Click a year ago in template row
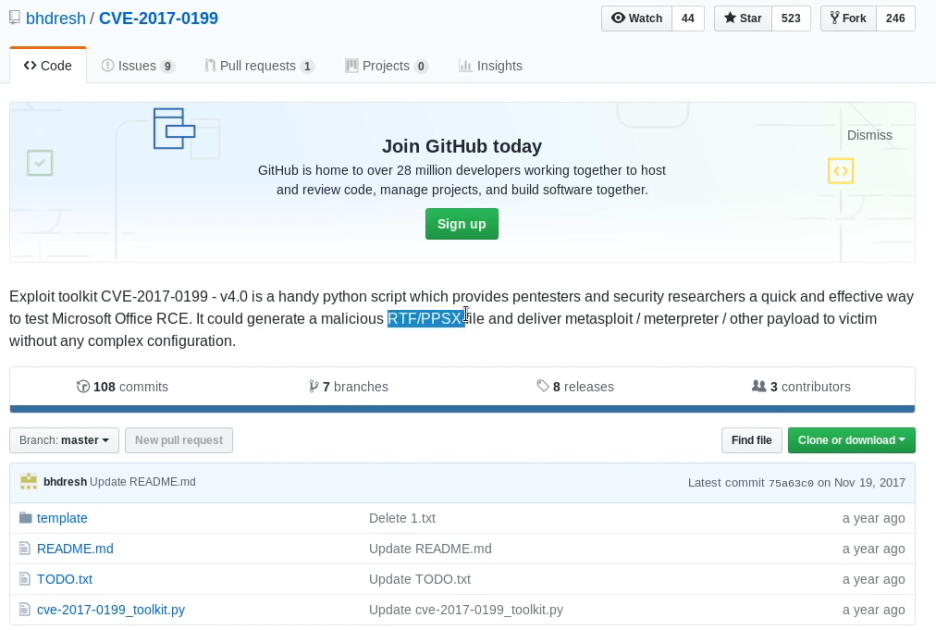This screenshot has height=630, width=936. (x=873, y=518)
